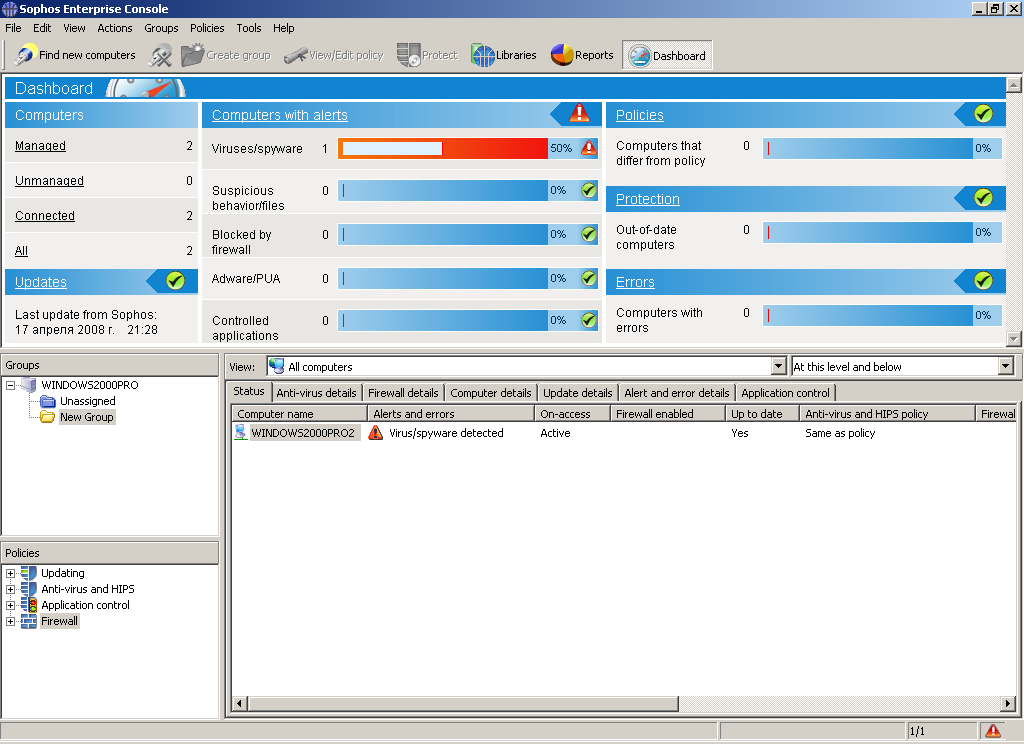Click the Firewall policy icon
1024x744 pixels.
[29, 621]
